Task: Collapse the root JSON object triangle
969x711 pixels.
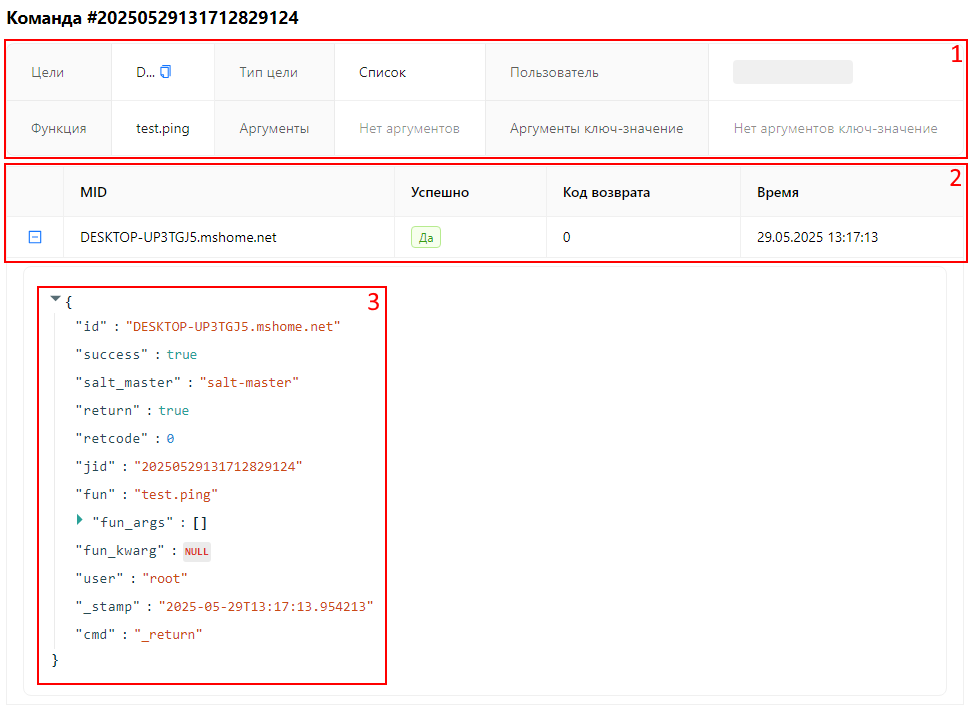Action: click(x=55, y=298)
